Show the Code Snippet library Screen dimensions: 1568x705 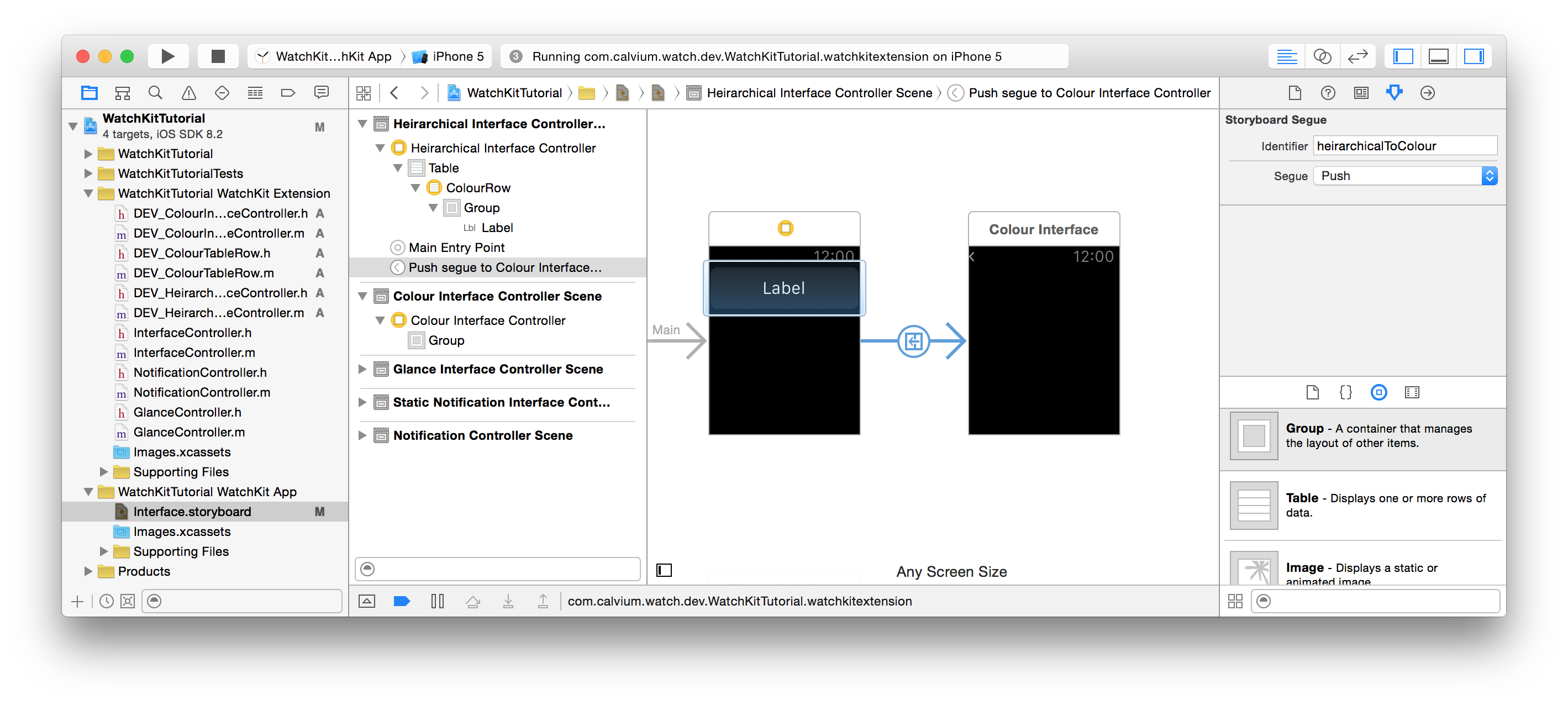coord(1346,392)
